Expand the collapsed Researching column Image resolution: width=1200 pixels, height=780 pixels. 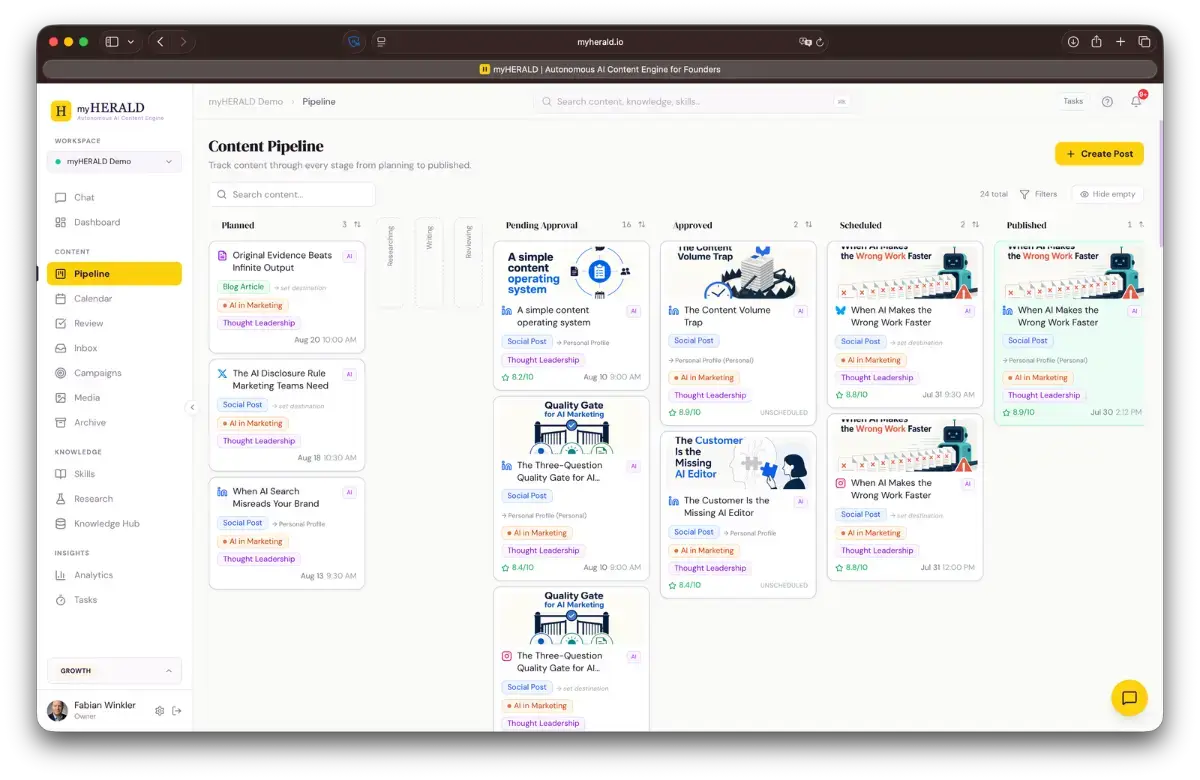[x=390, y=263]
